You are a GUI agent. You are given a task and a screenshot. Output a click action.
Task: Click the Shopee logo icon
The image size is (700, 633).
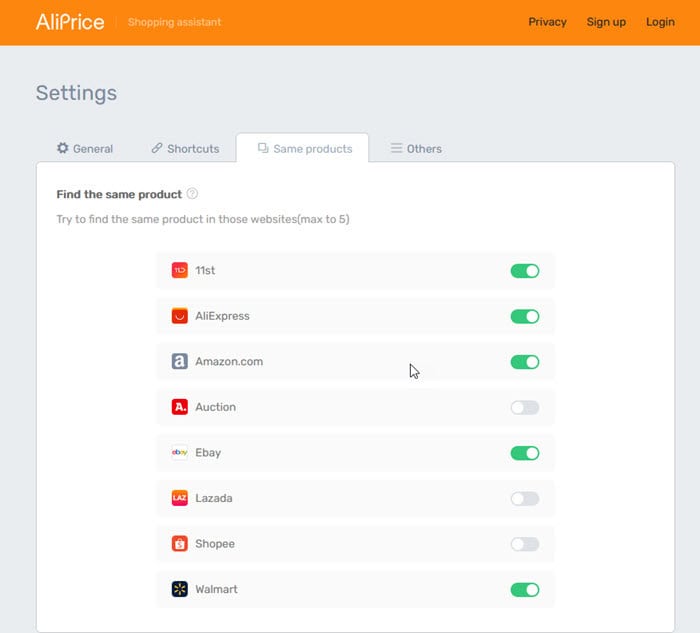[179, 543]
